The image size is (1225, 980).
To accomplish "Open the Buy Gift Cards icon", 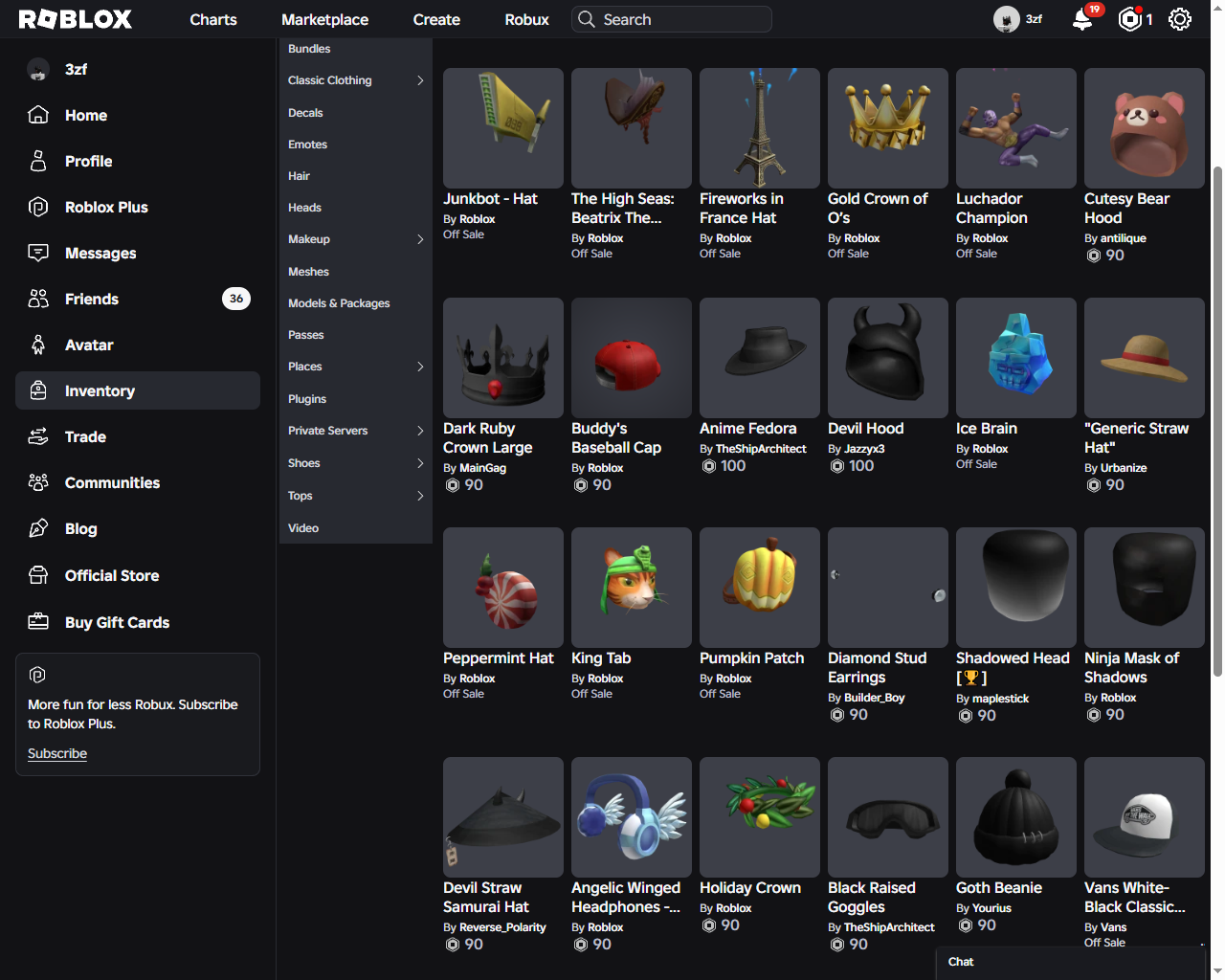I will [x=38, y=622].
